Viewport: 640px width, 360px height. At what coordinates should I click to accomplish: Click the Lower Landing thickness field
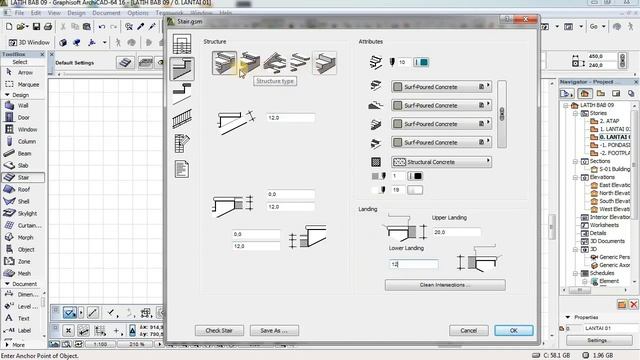click(x=413, y=264)
